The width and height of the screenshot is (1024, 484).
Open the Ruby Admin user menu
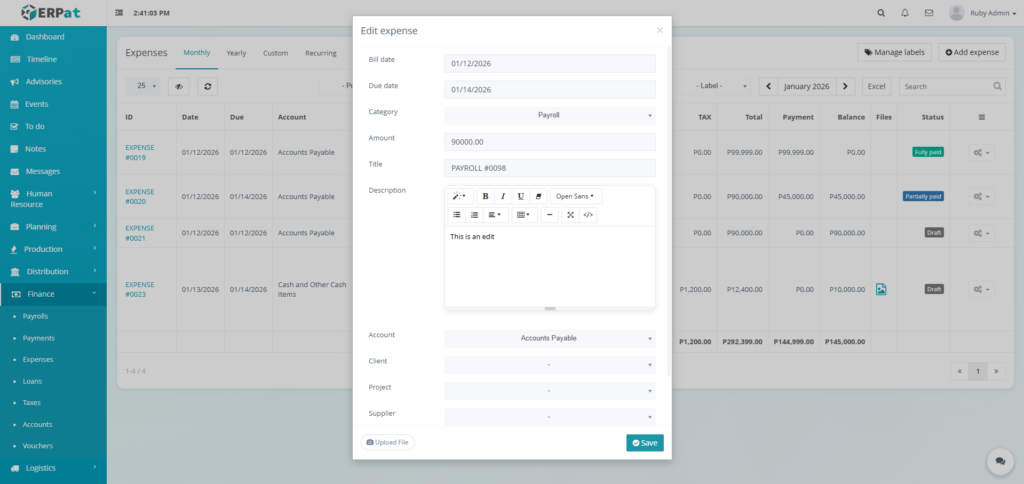[x=983, y=13]
